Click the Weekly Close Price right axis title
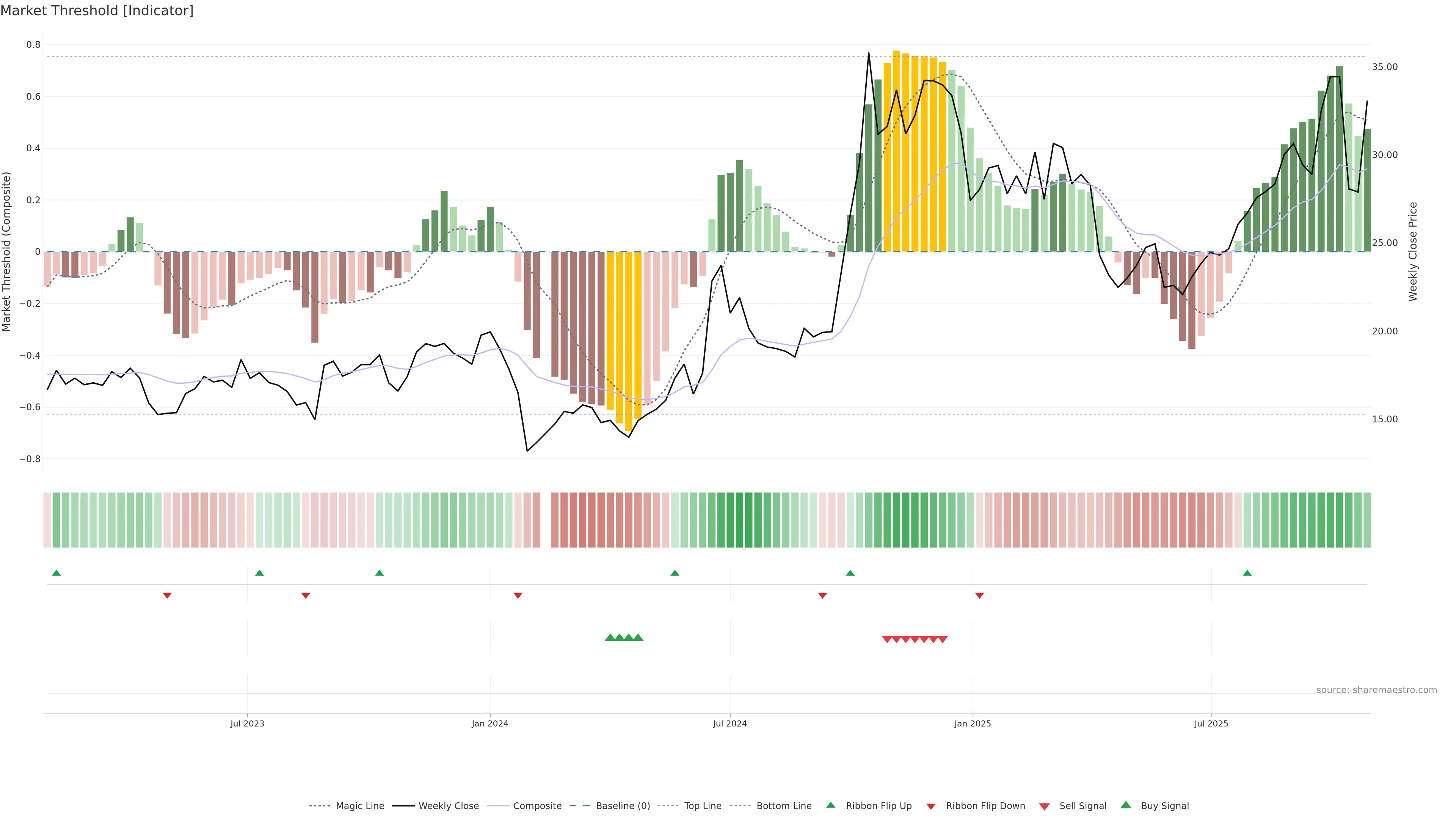The image size is (1456, 819). [1412, 251]
